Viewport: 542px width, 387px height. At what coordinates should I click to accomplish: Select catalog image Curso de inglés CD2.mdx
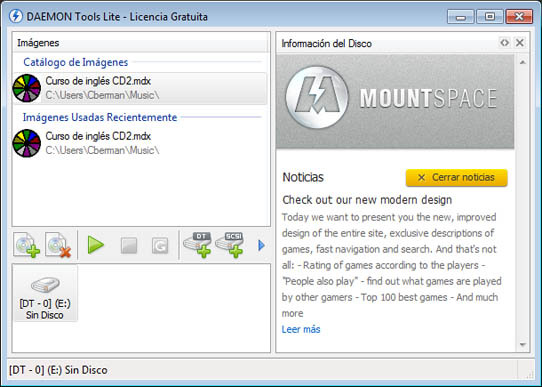tap(140, 88)
